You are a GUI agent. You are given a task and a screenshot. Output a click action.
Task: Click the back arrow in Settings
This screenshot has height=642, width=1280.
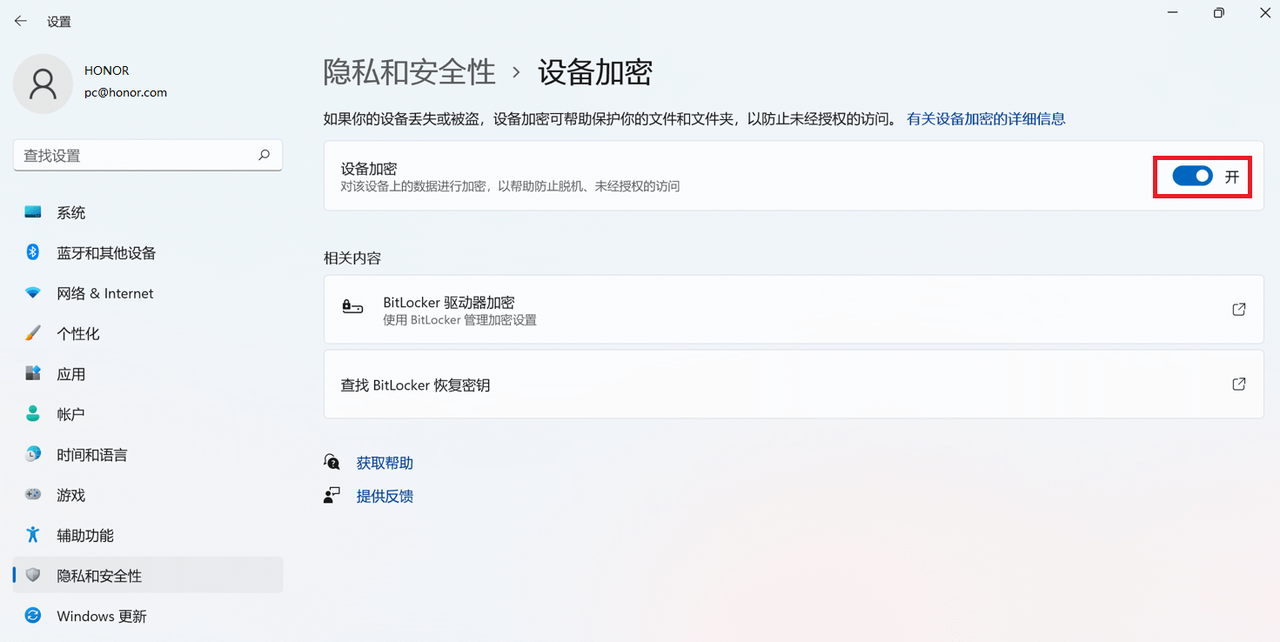click(x=20, y=21)
